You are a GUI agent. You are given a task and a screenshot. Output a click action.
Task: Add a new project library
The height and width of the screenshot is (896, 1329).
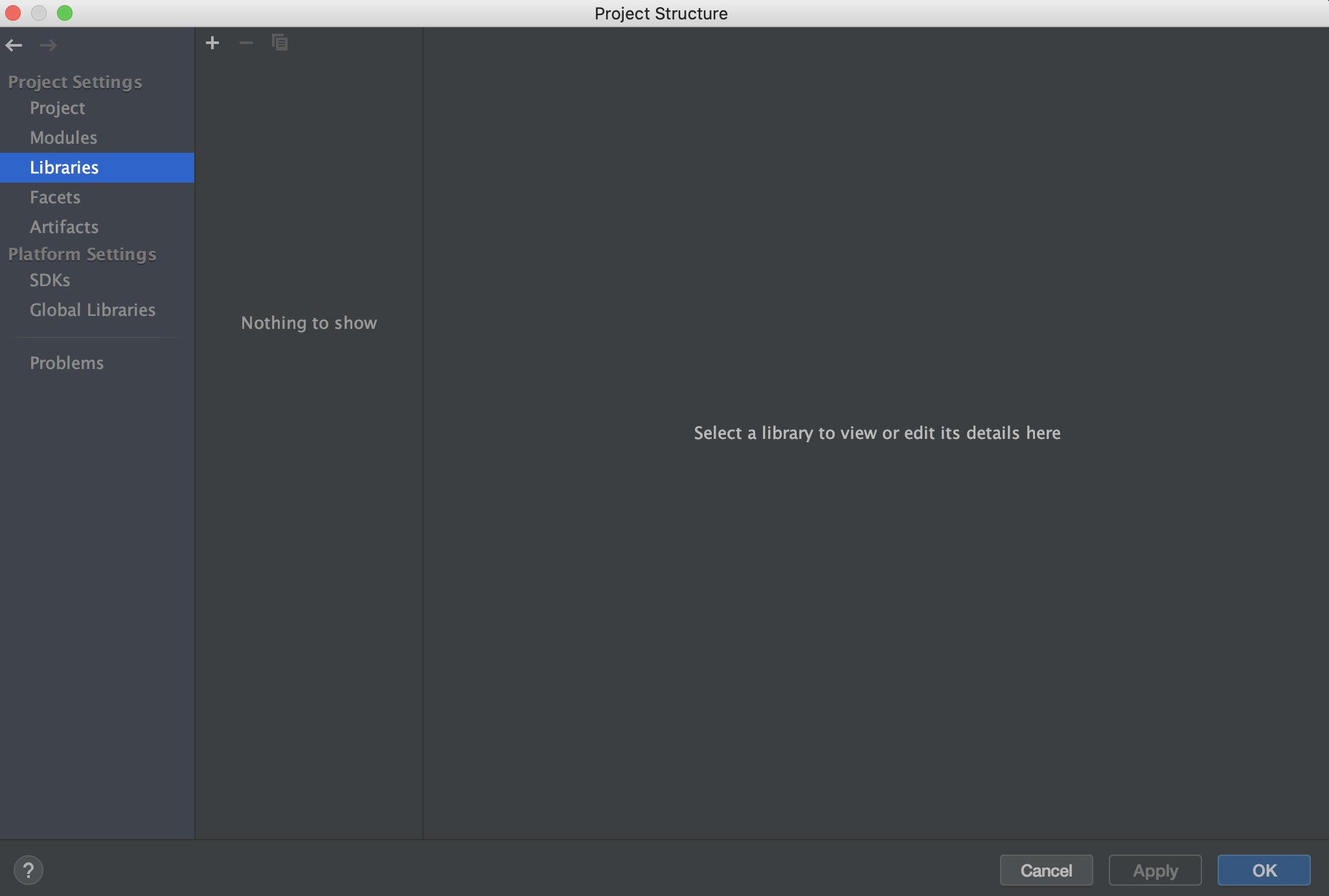point(212,43)
